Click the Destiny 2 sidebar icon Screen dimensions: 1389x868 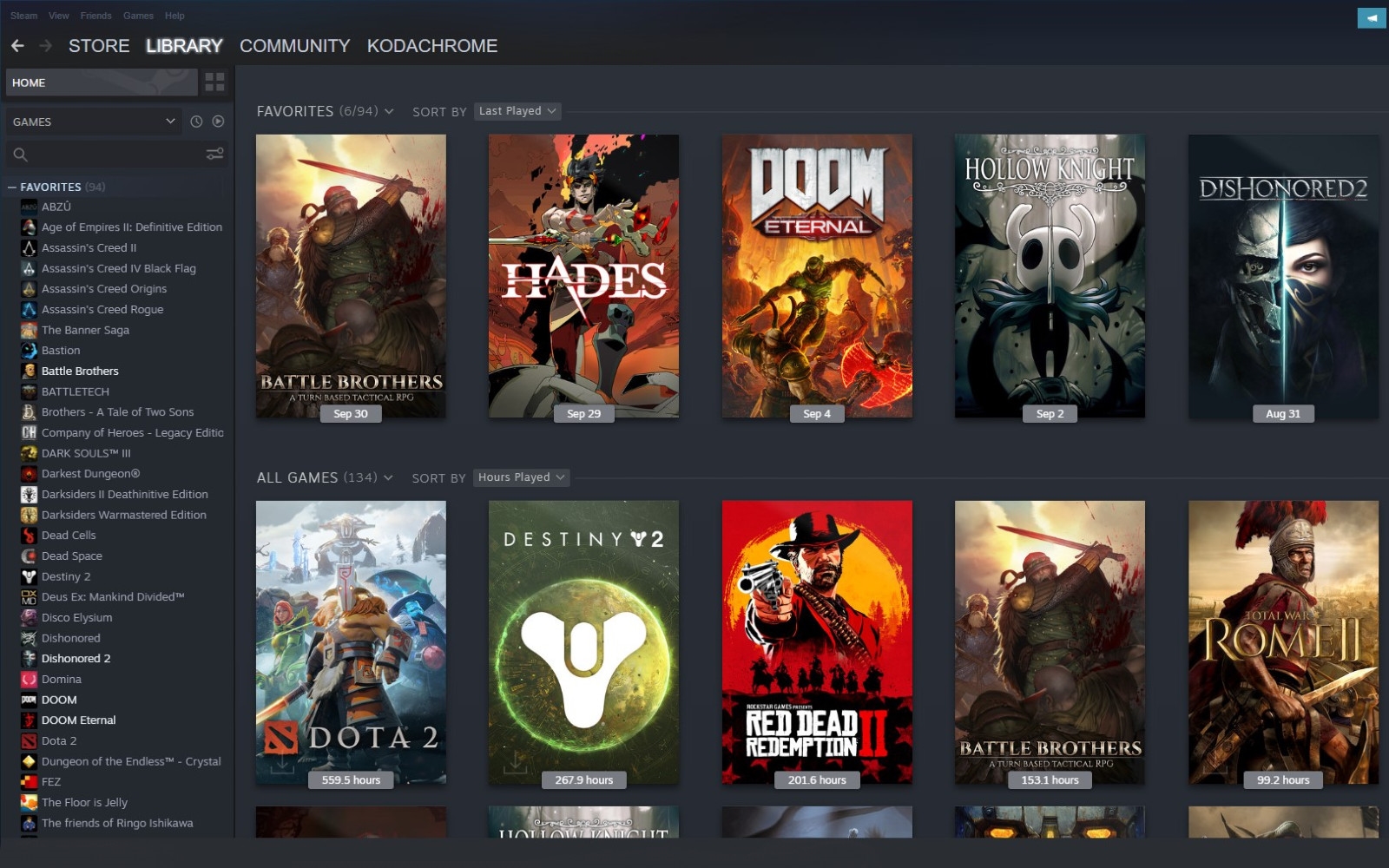click(29, 576)
